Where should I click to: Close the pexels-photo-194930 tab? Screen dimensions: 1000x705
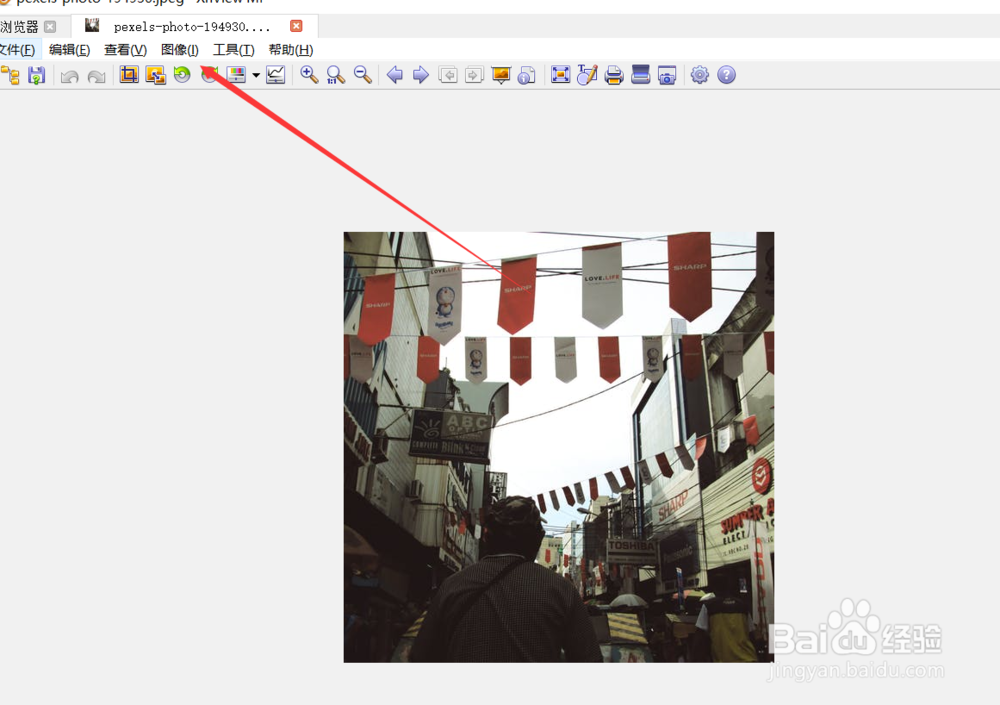point(296,26)
